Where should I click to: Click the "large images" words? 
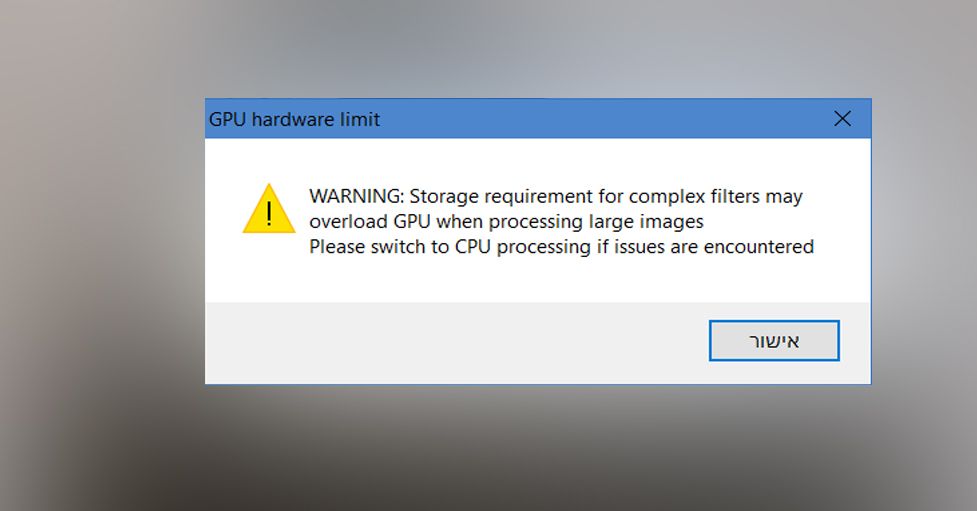point(654,222)
